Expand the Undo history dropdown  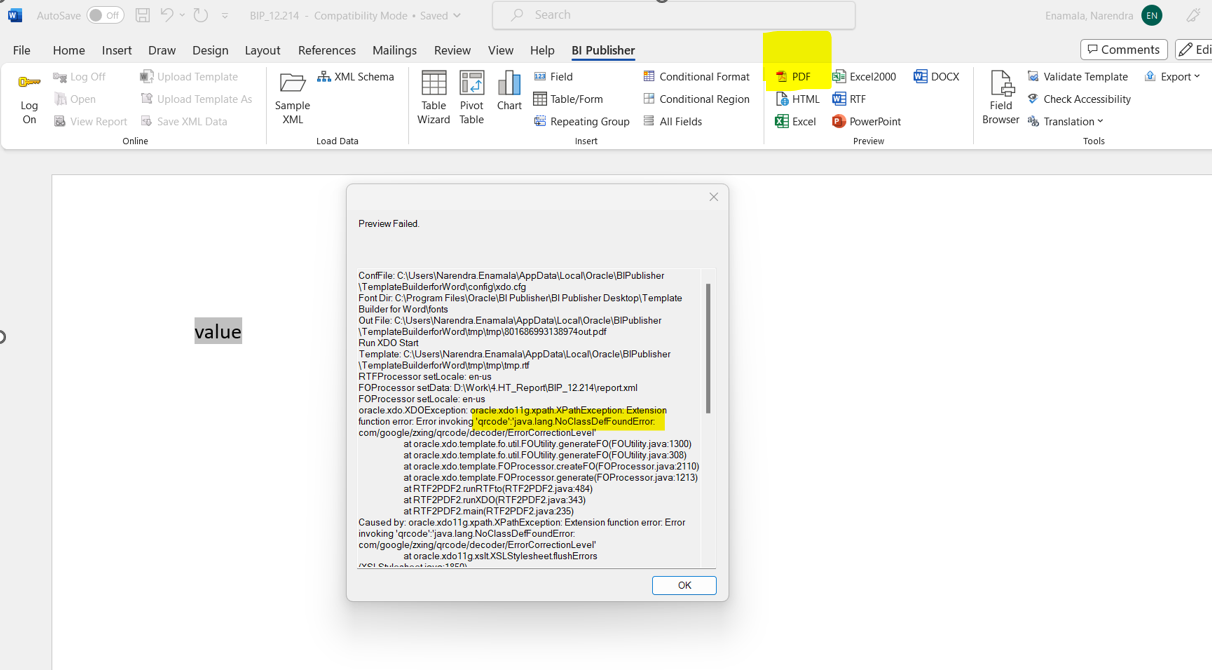pyautogui.click(x=182, y=15)
